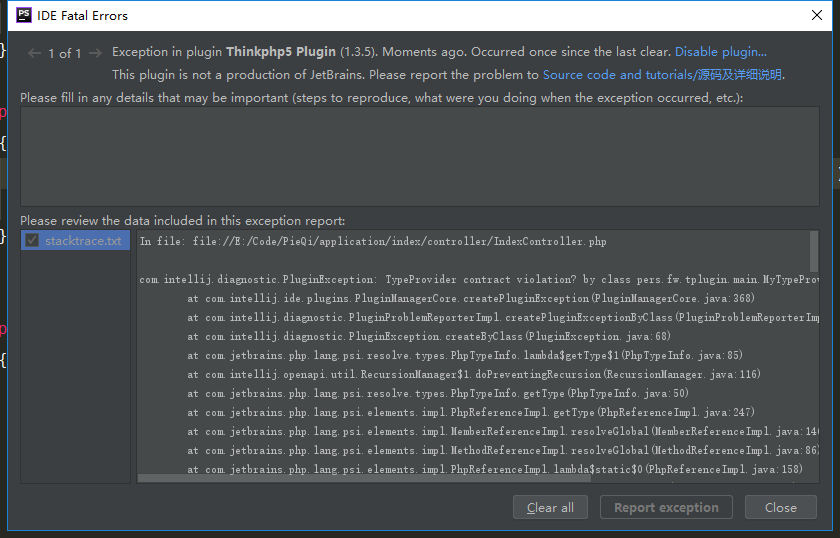Click the PhpStorm logo in title bar

pyautogui.click(x=24, y=15)
